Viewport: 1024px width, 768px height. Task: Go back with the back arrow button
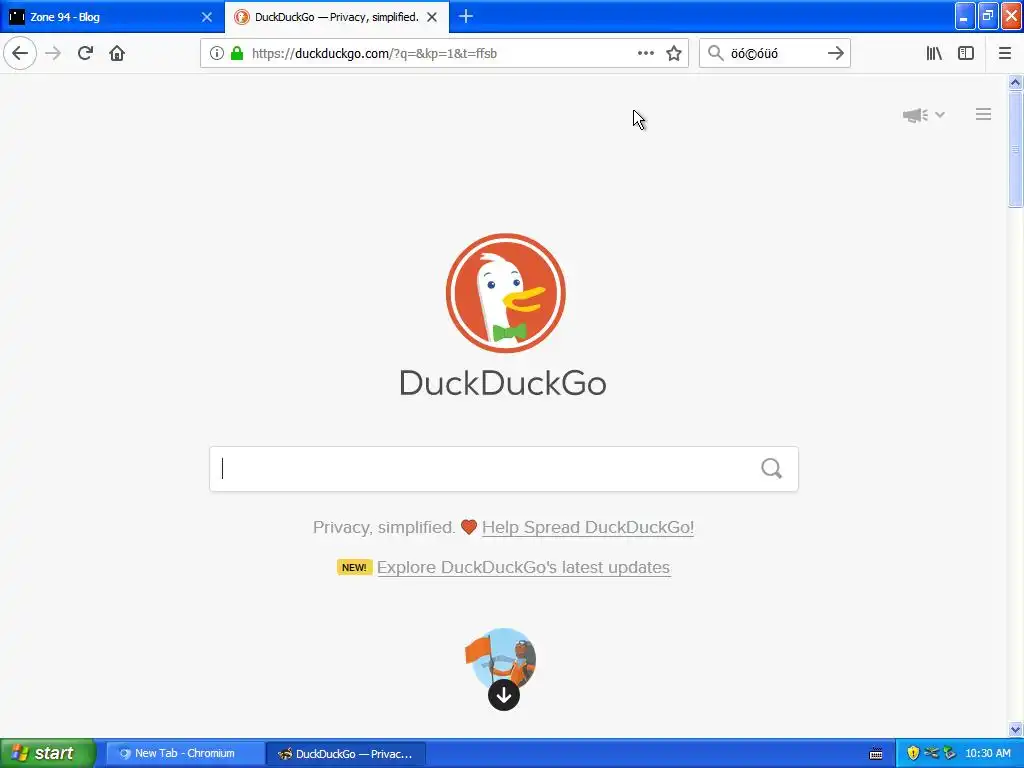tap(20, 53)
